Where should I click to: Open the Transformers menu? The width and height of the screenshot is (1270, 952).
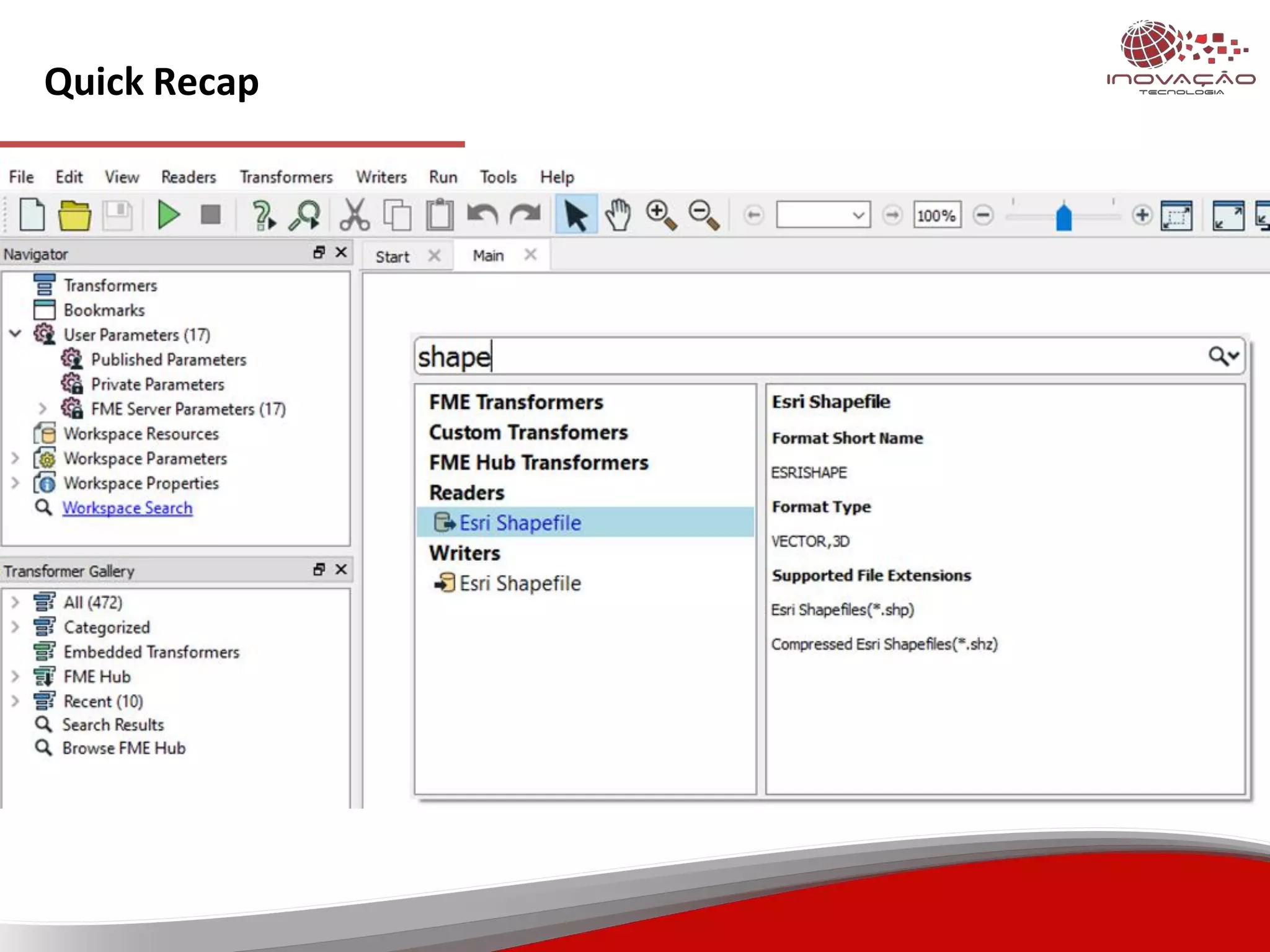tap(286, 177)
